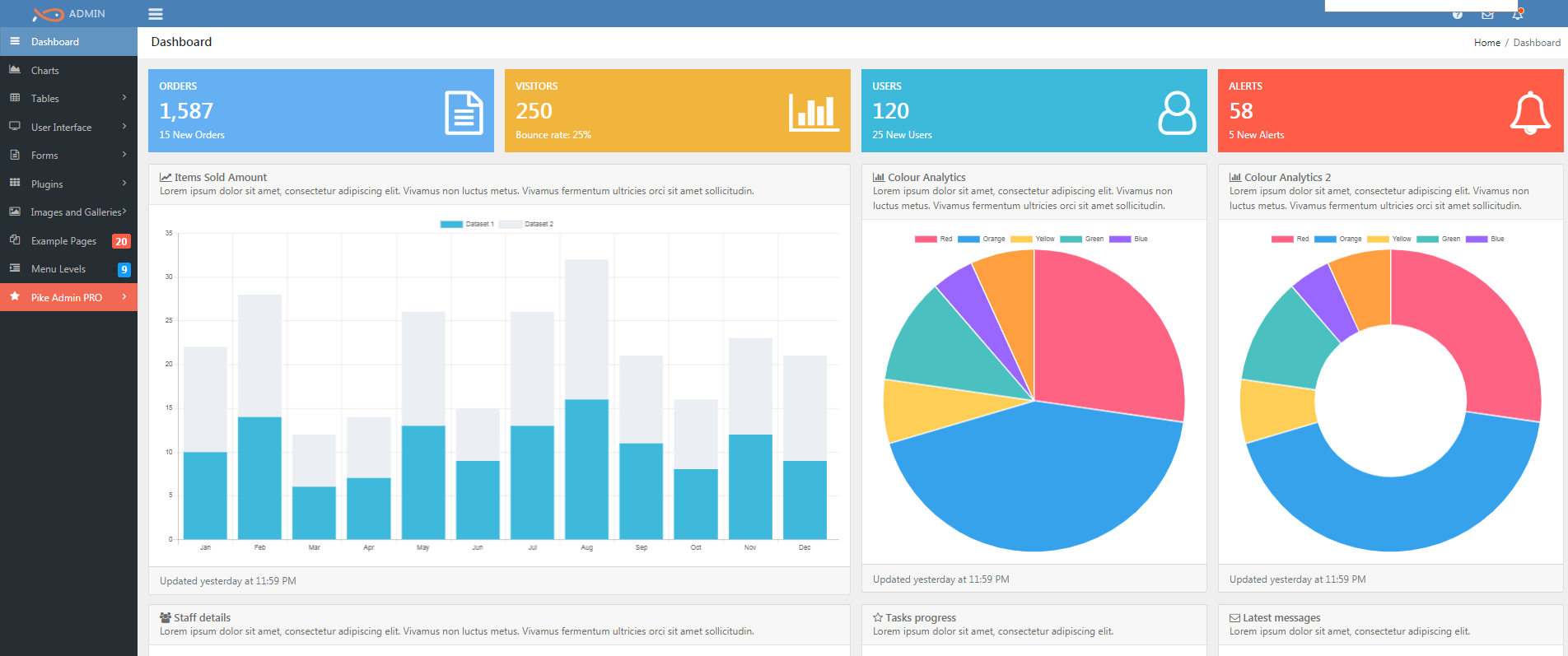This screenshot has height=656, width=1568.
Task: Click the document icon on Orders card
Action: pos(464,113)
